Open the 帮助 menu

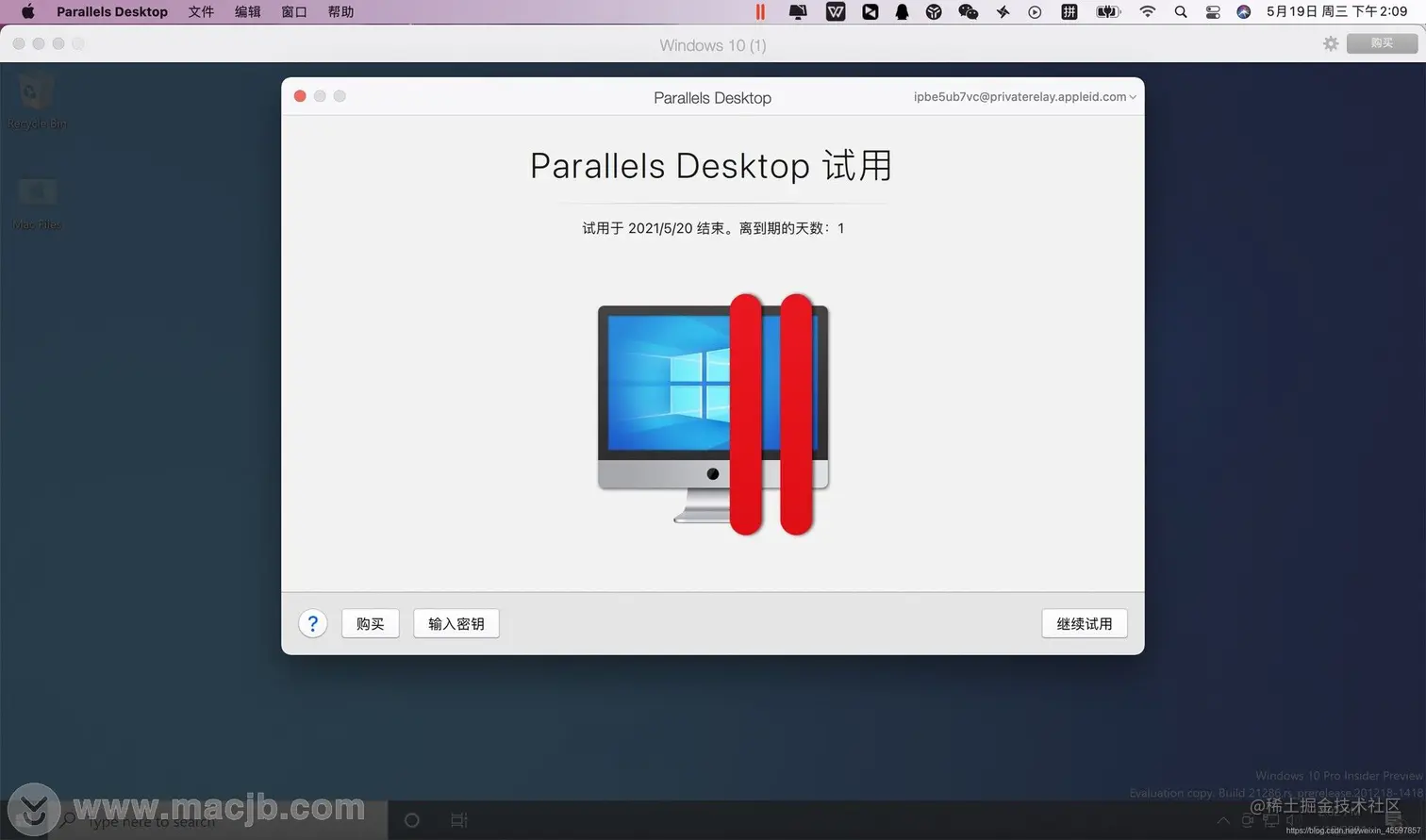pyautogui.click(x=340, y=11)
